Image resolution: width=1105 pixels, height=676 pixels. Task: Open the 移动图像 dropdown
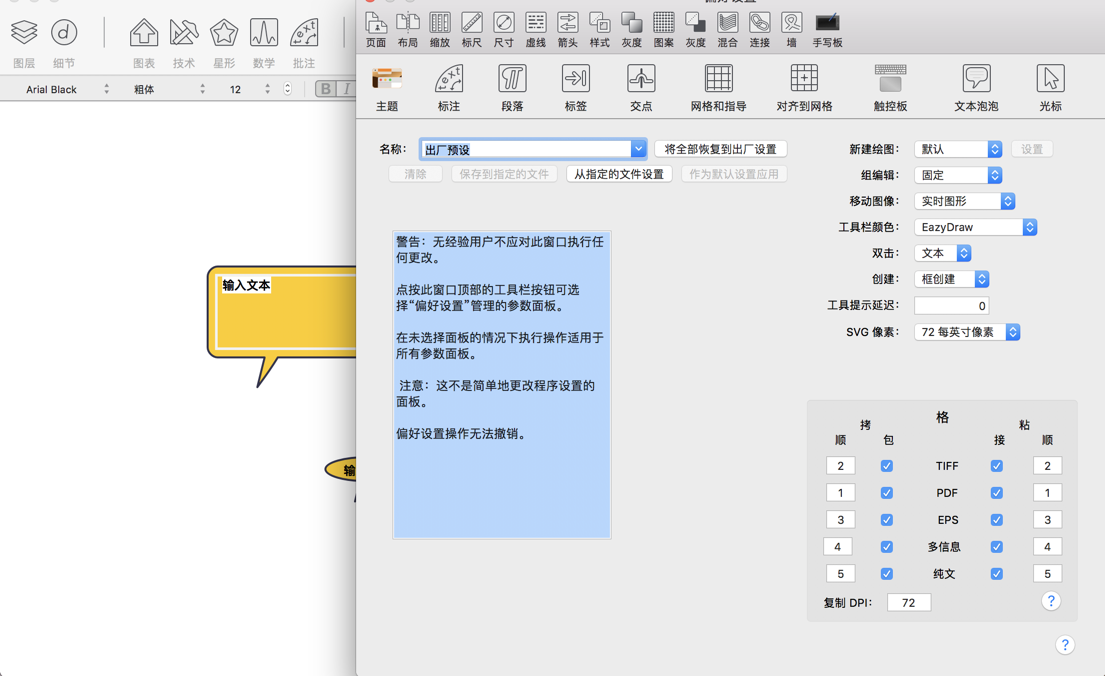click(964, 201)
